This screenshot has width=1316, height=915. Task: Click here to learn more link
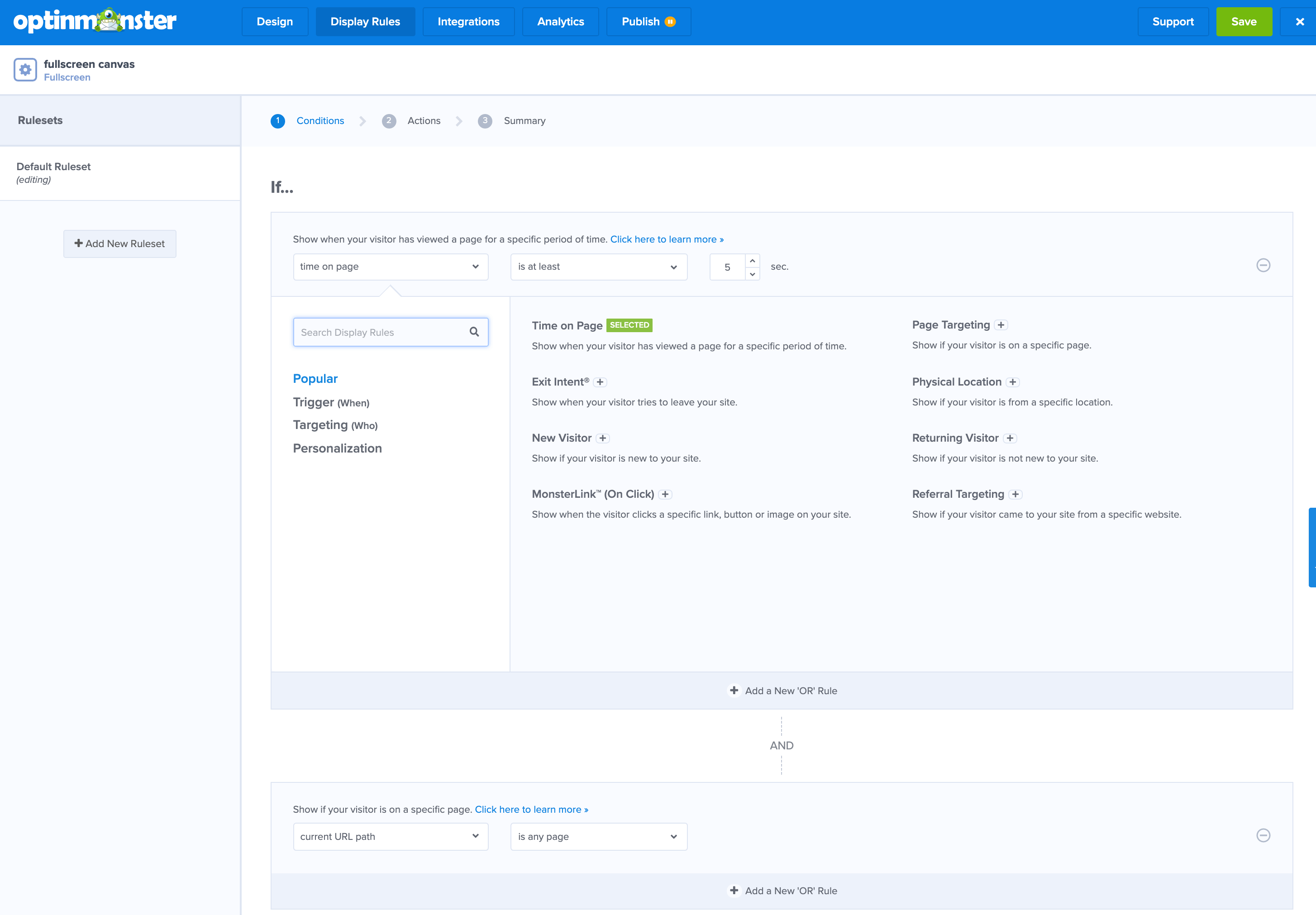click(667, 239)
